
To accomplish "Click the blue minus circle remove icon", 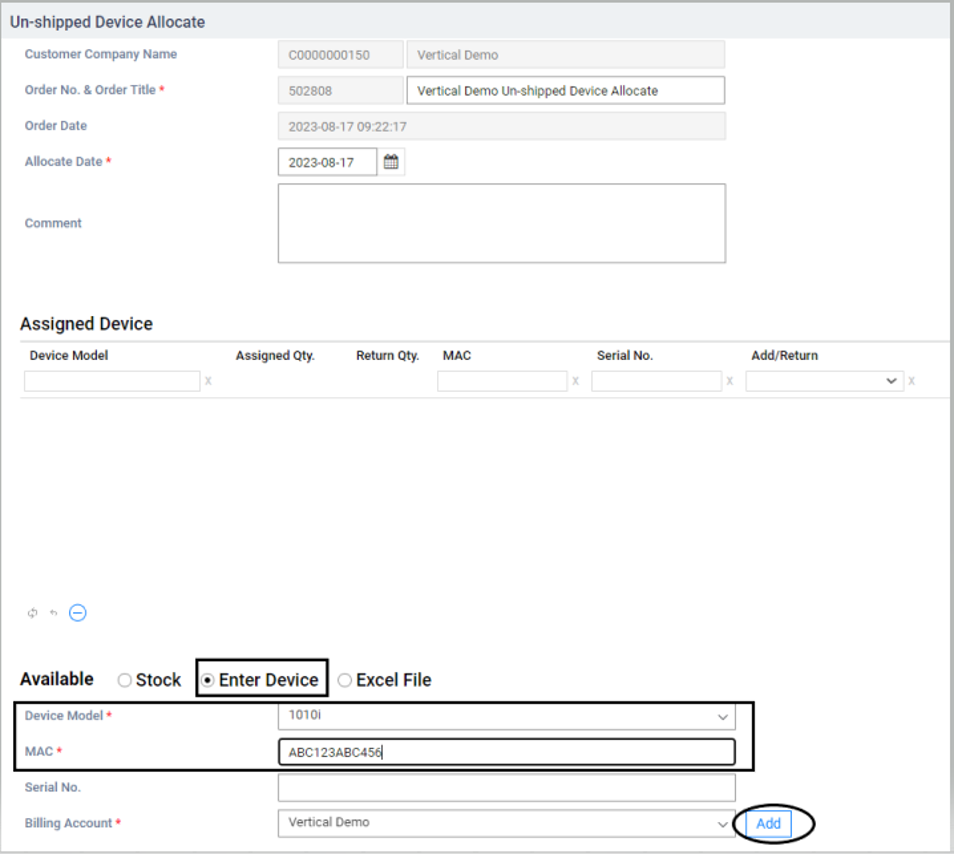I will tap(77, 613).
